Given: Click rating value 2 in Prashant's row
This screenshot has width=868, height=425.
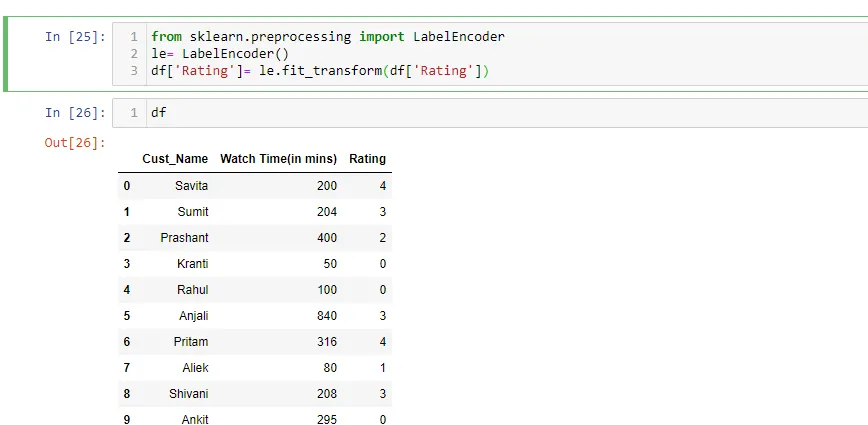Looking at the screenshot, I should pos(383,237).
